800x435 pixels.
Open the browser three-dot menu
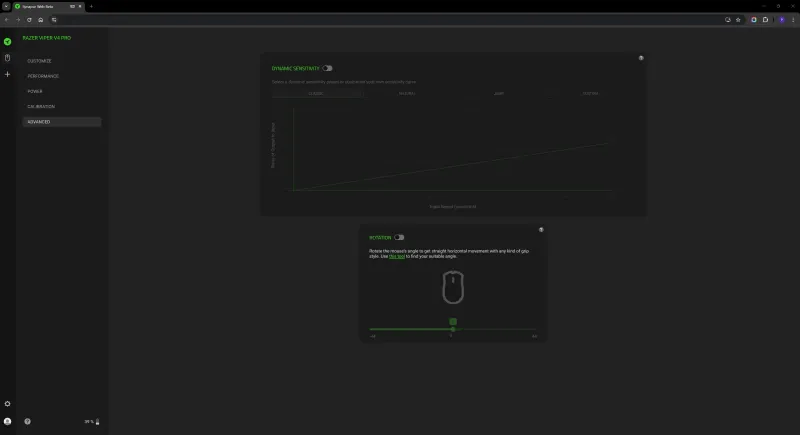click(x=792, y=19)
